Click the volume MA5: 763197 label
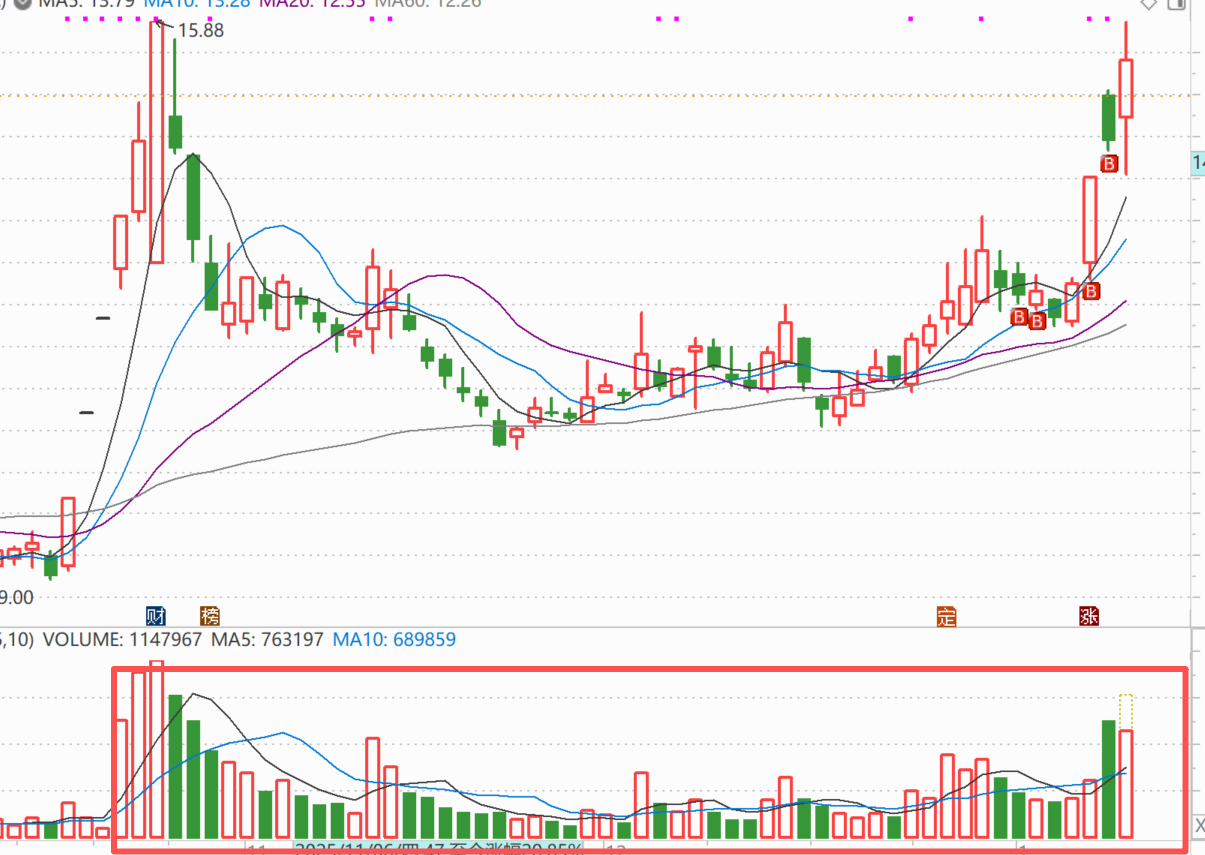The width and height of the screenshot is (1205, 855). (x=266, y=638)
